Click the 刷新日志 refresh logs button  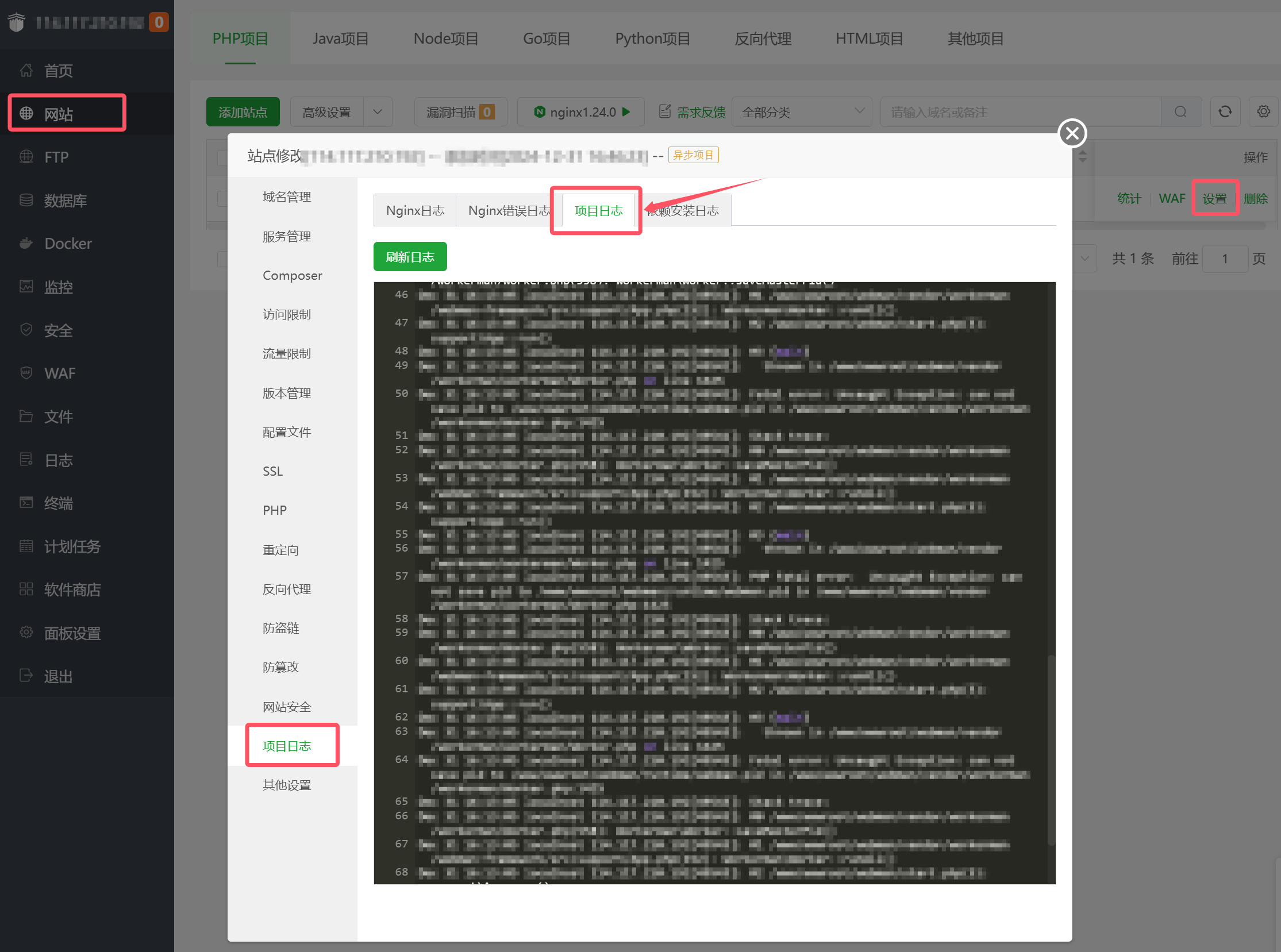pos(410,256)
